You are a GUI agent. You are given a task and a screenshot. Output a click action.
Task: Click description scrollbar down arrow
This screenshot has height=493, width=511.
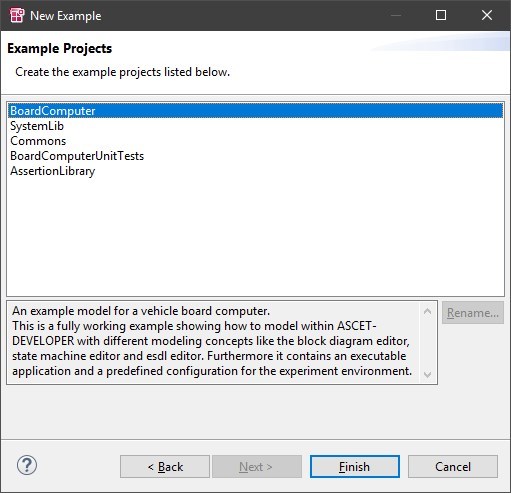427,374
